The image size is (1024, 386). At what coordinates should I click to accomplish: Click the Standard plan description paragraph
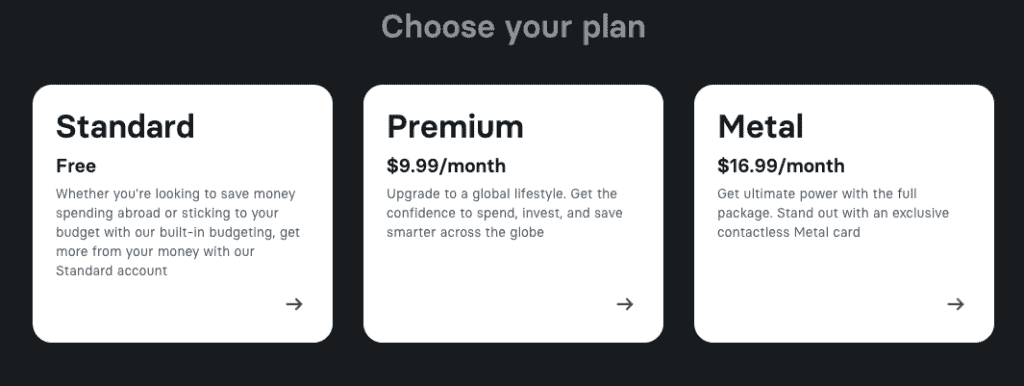[x=178, y=232]
